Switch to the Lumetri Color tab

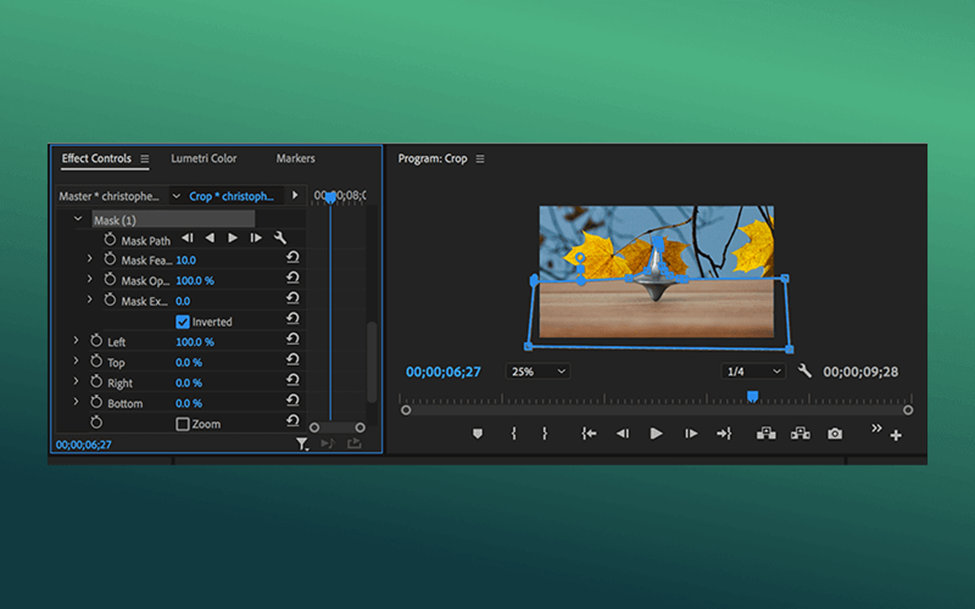(x=203, y=159)
